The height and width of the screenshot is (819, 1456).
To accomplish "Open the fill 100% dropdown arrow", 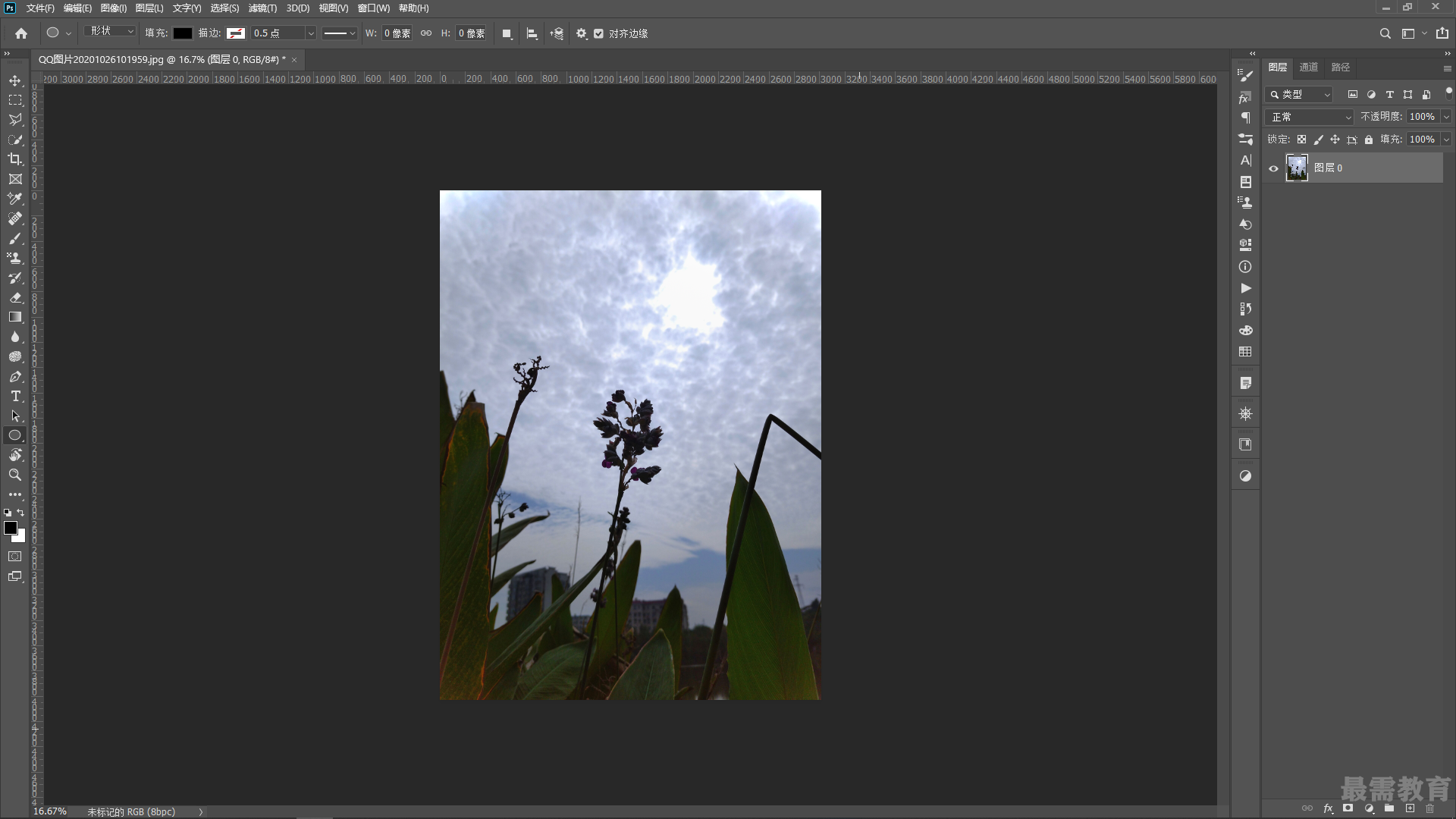I will 1446,140.
